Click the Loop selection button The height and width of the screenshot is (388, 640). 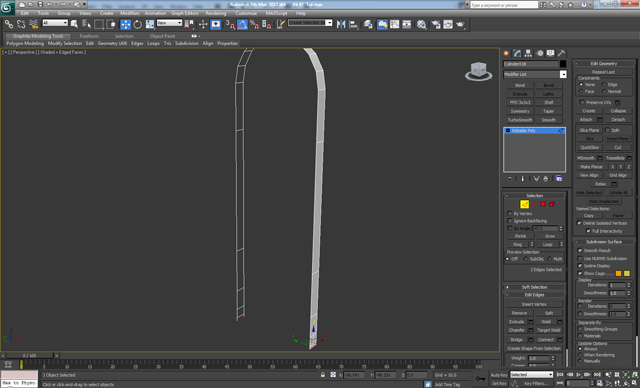click(x=548, y=244)
